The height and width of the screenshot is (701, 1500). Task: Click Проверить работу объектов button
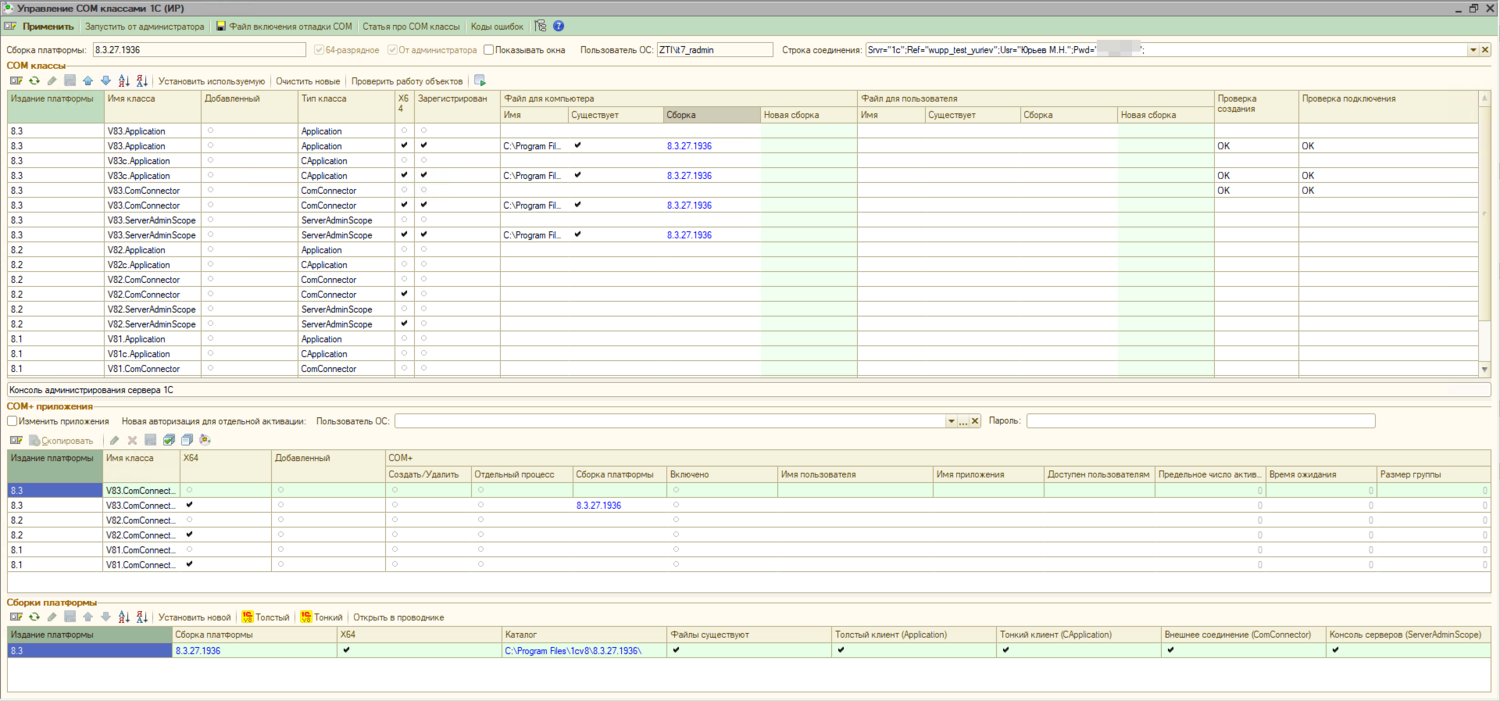point(406,81)
